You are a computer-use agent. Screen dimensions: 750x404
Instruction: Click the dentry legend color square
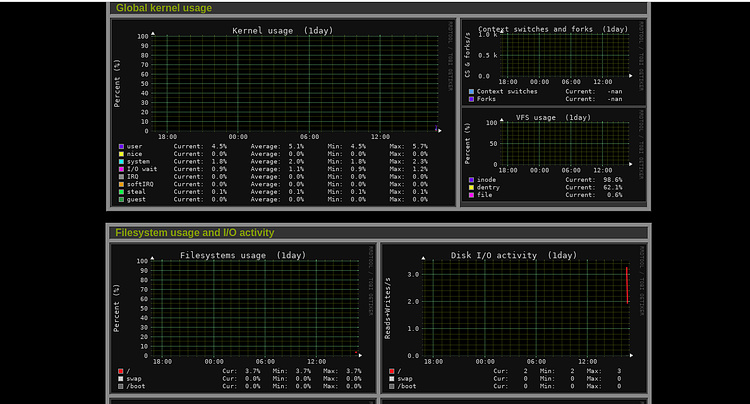pyautogui.click(x=471, y=187)
